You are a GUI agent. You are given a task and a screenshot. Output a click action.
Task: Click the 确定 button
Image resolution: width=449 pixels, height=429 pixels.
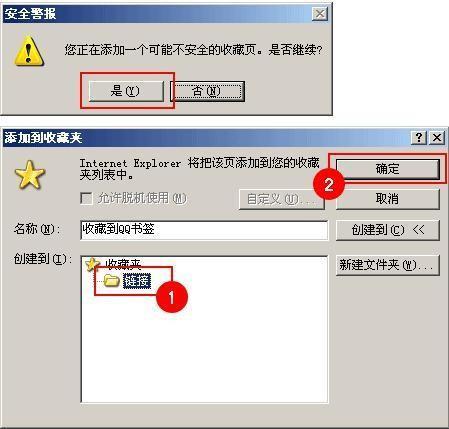pyautogui.click(x=388, y=169)
